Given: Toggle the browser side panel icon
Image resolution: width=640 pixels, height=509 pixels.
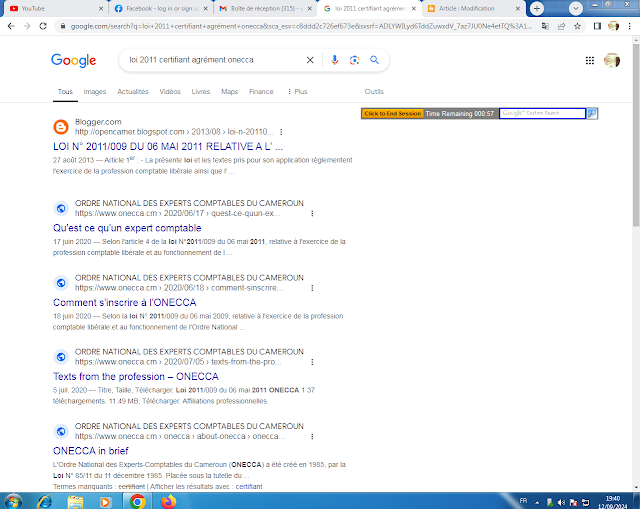Looking at the screenshot, I should [597, 26].
